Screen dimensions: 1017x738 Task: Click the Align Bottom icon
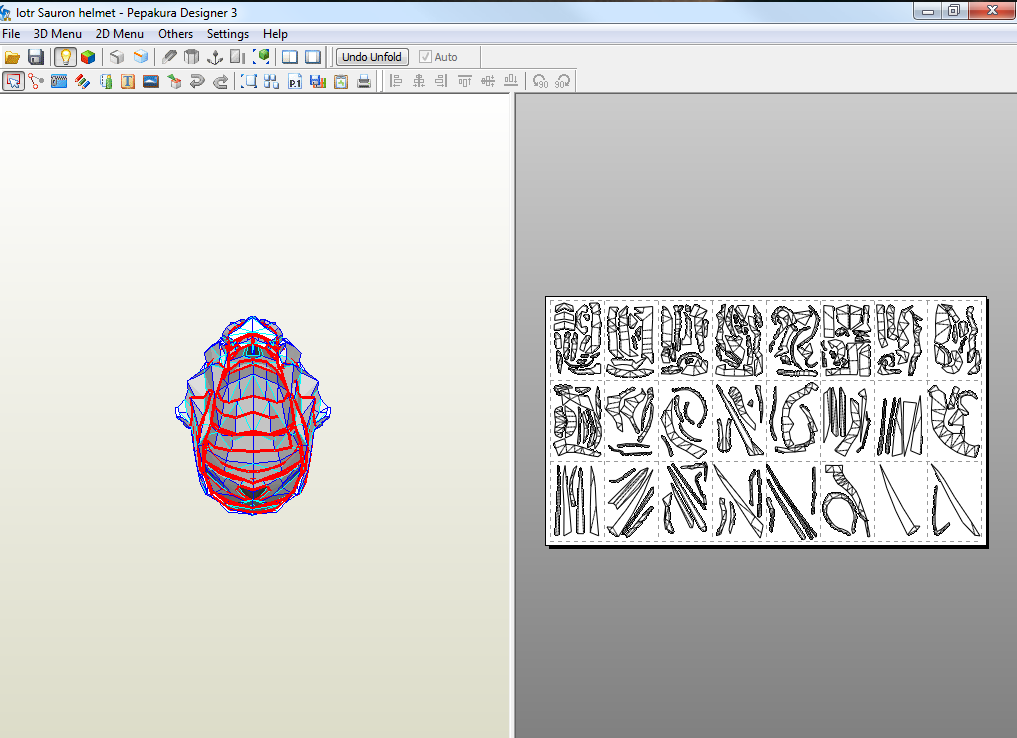[511, 81]
